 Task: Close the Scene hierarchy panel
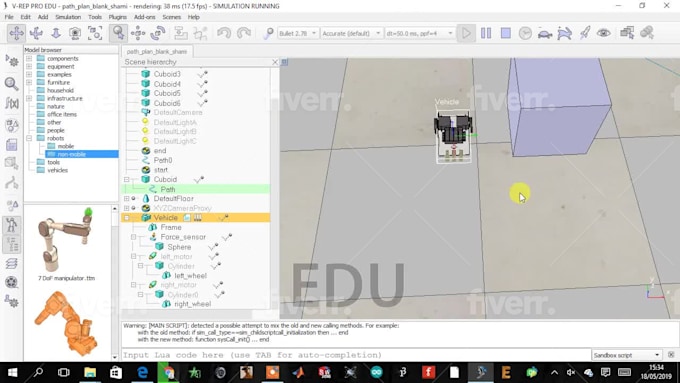(x=275, y=62)
